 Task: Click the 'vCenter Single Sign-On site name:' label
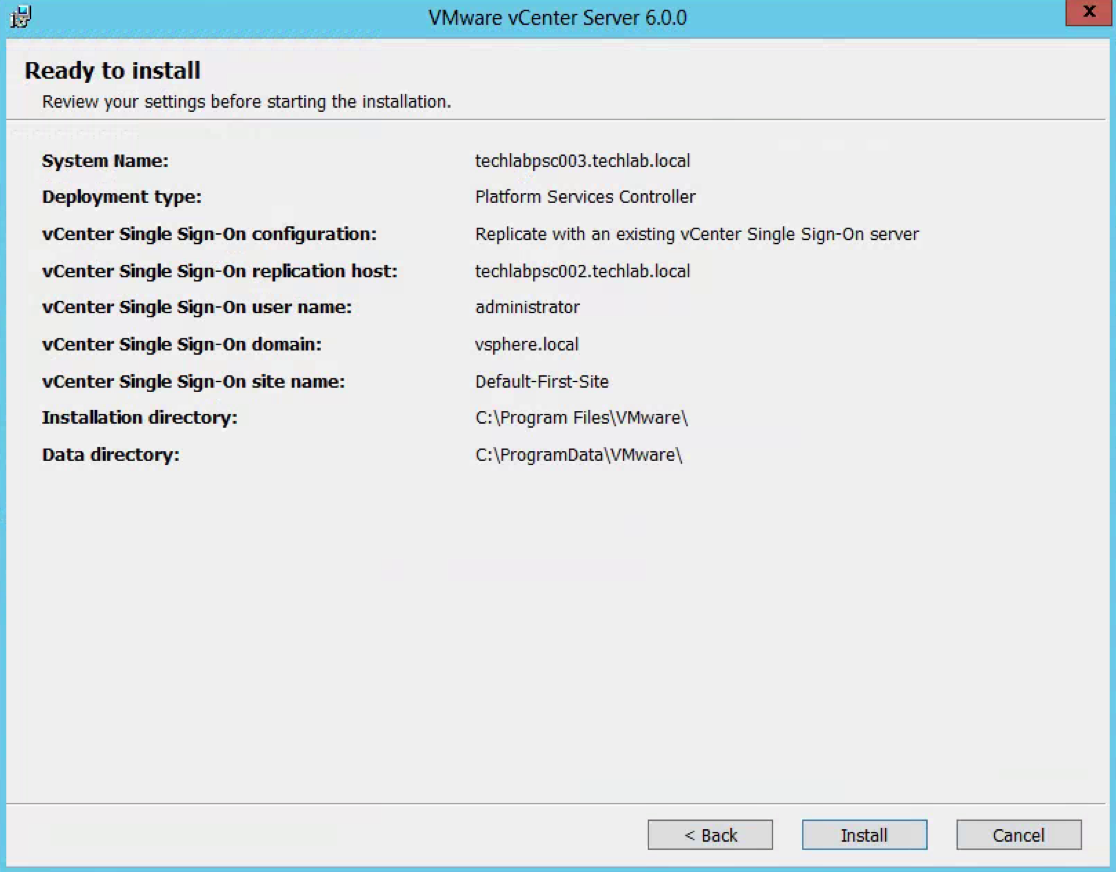click(193, 382)
